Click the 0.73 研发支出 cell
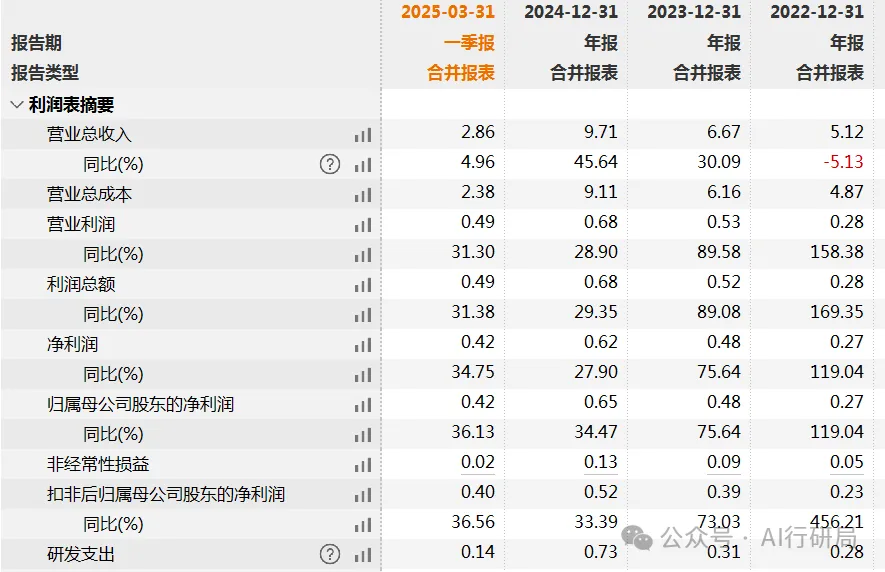Viewport: 885px width, 572px height. (601, 552)
